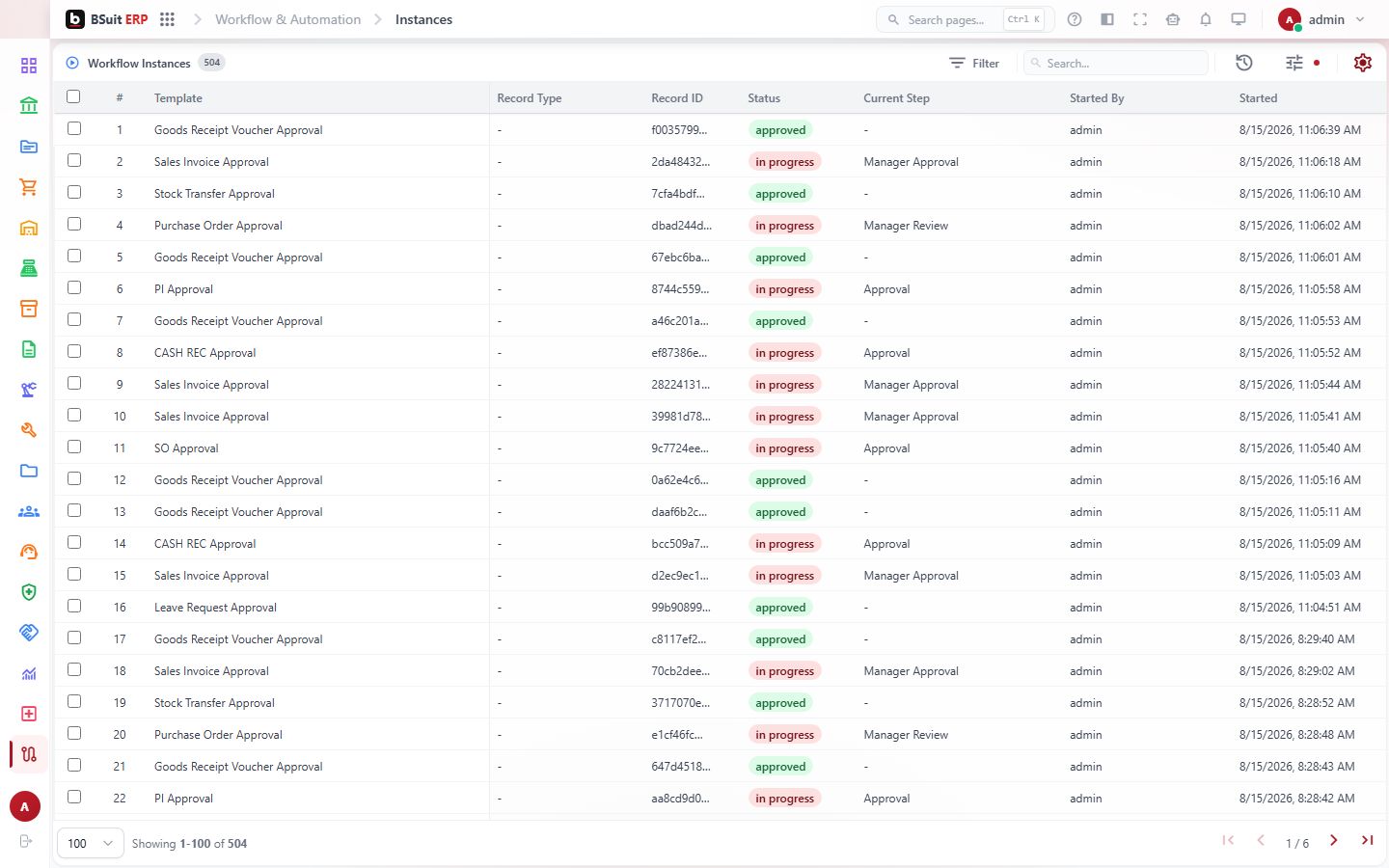Sort by the Template column header

(x=178, y=98)
